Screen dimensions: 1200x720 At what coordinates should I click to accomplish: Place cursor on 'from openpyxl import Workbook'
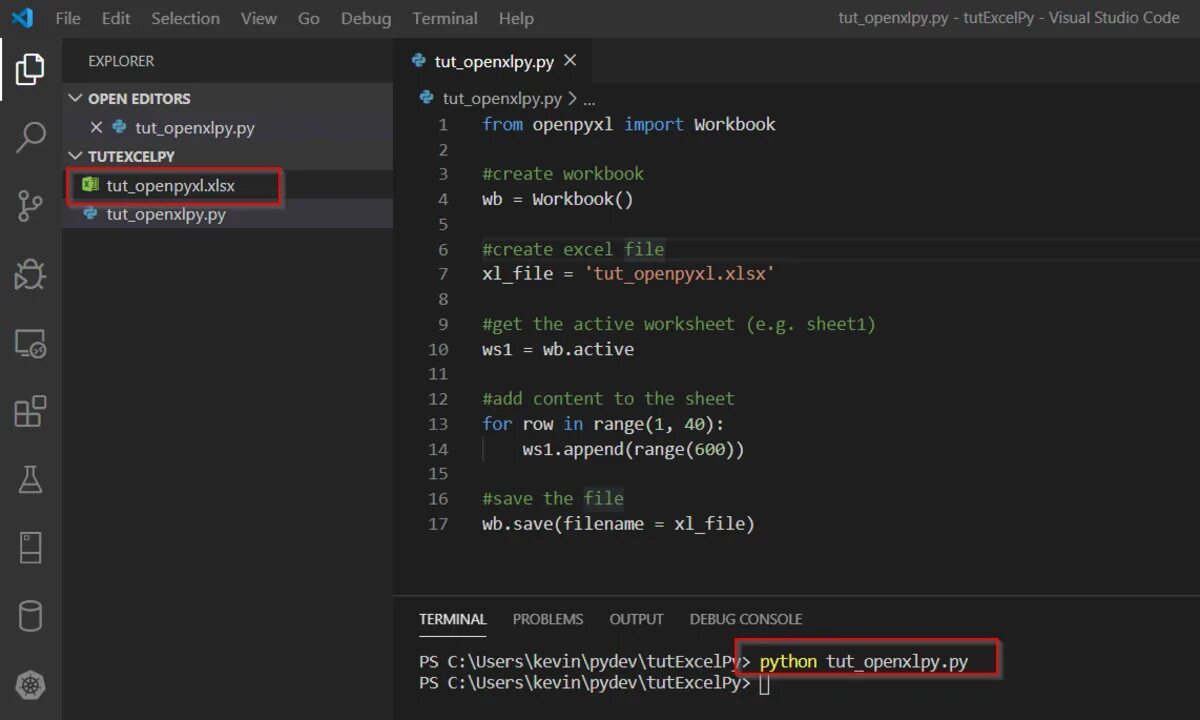pos(629,124)
